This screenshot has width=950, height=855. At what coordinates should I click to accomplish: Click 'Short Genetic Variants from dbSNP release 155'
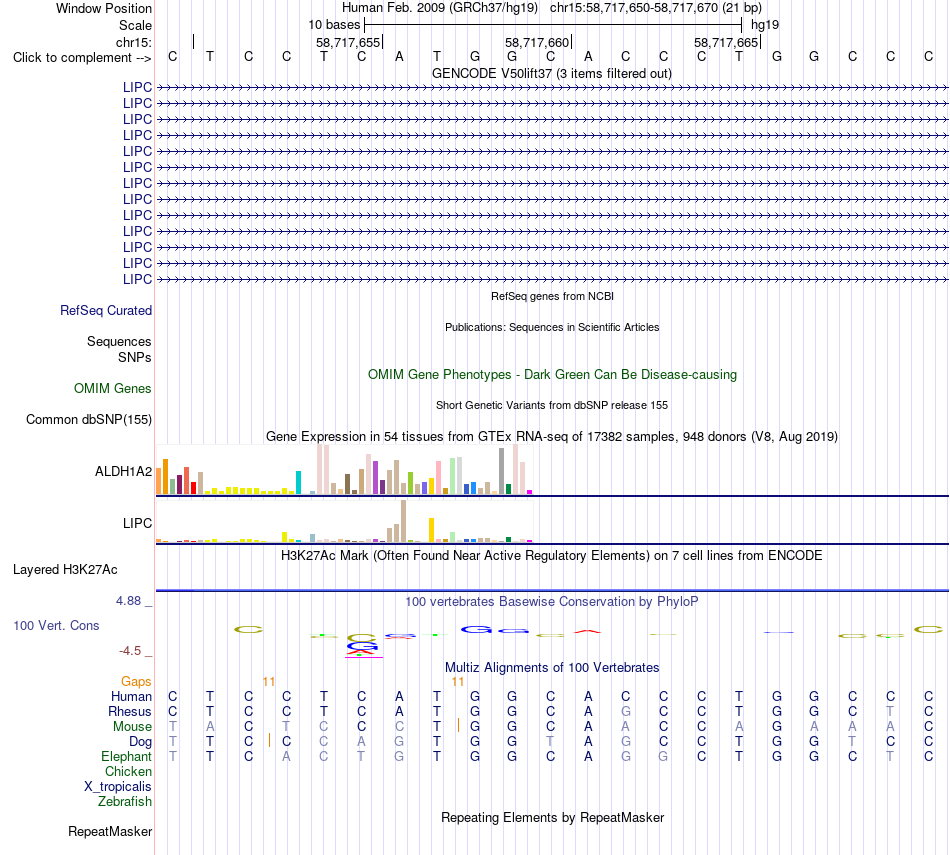(552, 405)
